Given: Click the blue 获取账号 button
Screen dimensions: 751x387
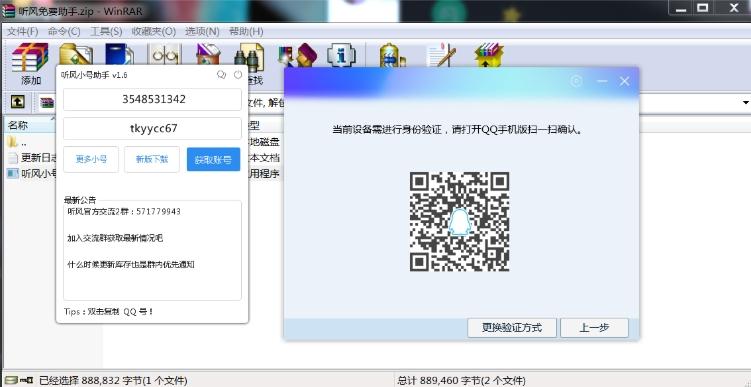Looking at the screenshot, I should [214, 159].
